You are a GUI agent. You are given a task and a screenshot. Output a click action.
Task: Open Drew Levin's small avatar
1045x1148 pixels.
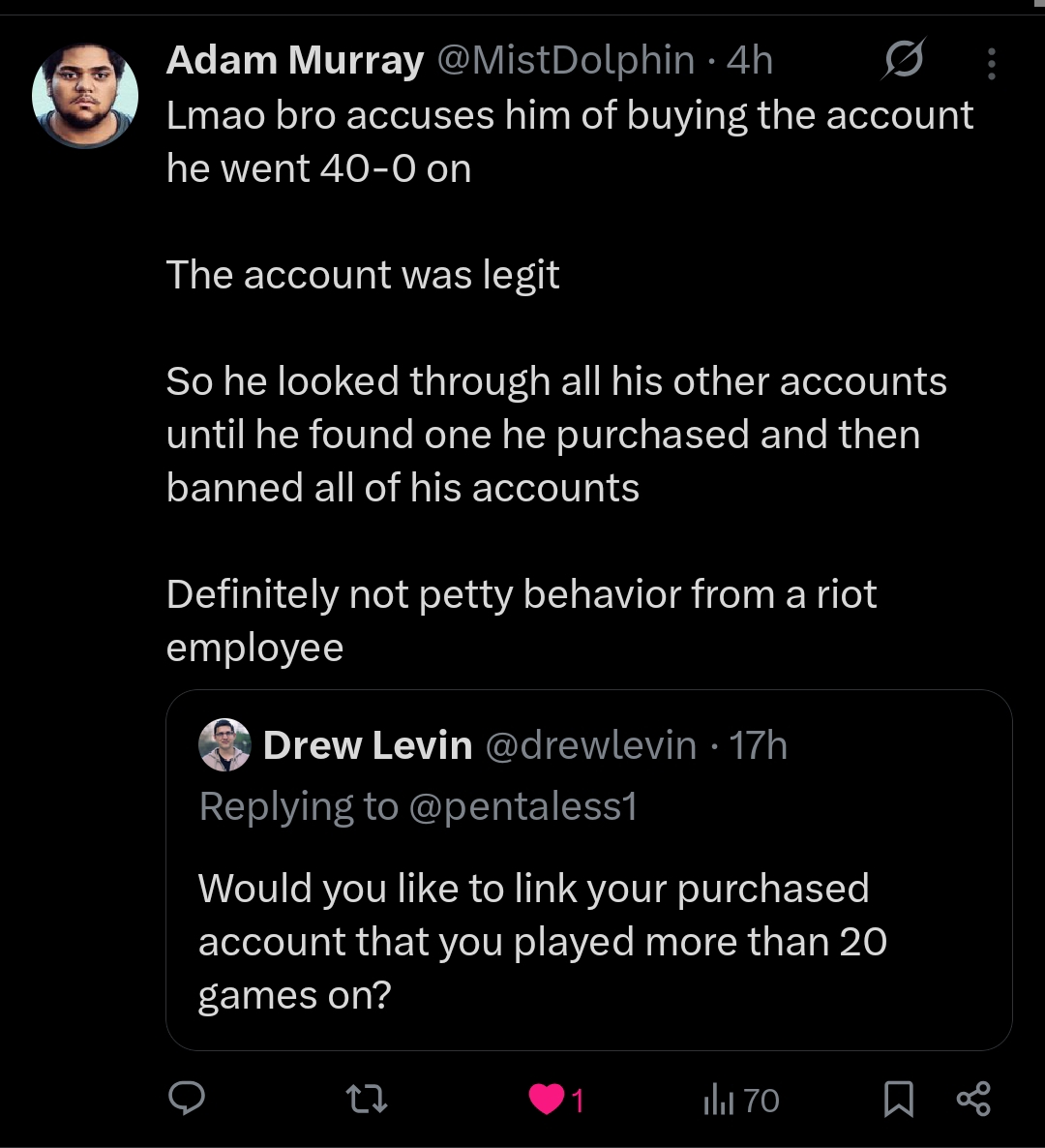pyautogui.click(x=224, y=745)
